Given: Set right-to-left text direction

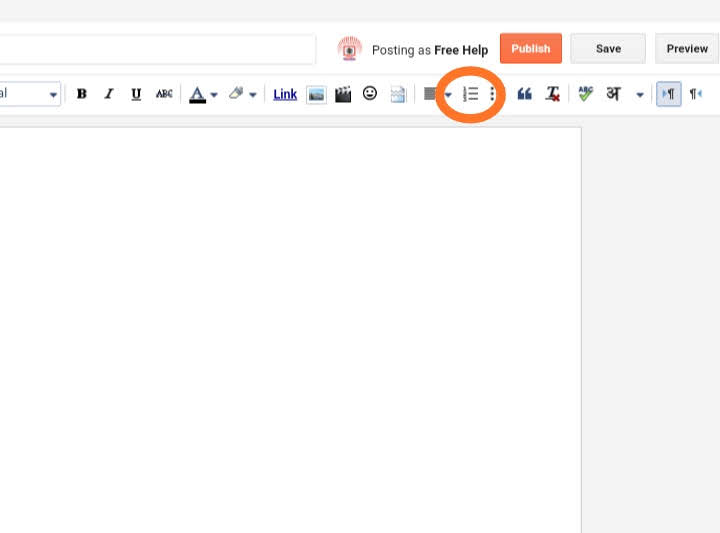Looking at the screenshot, I should 696,94.
